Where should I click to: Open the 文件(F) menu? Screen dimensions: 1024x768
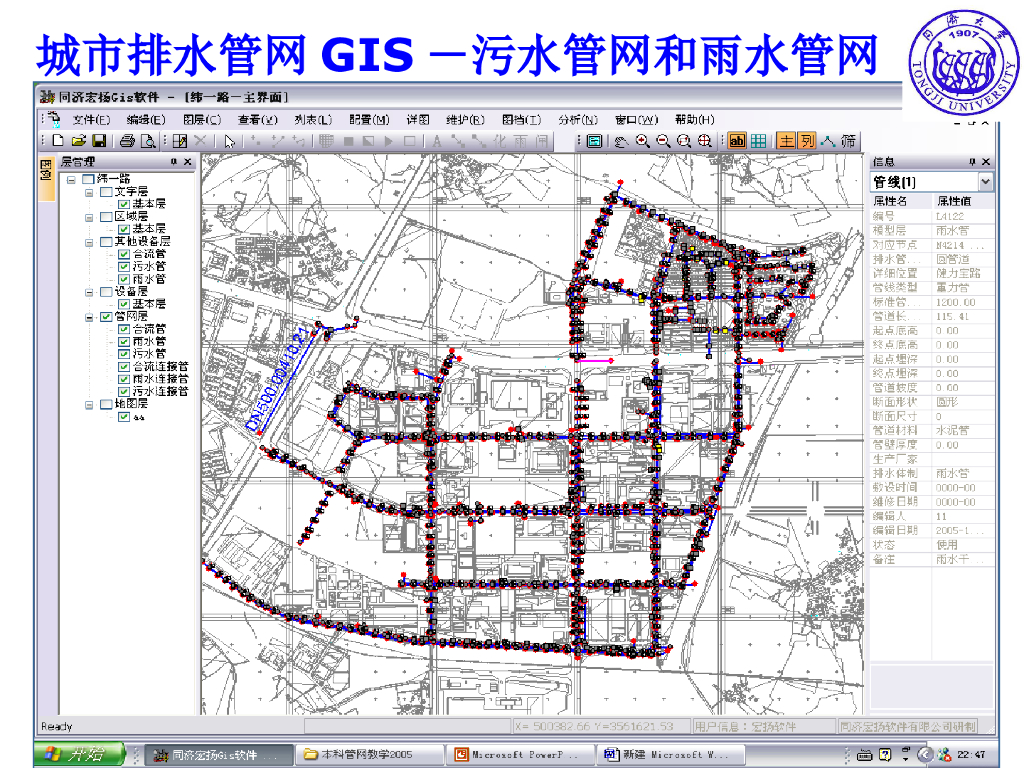pyautogui.click(x=90, y=119)
